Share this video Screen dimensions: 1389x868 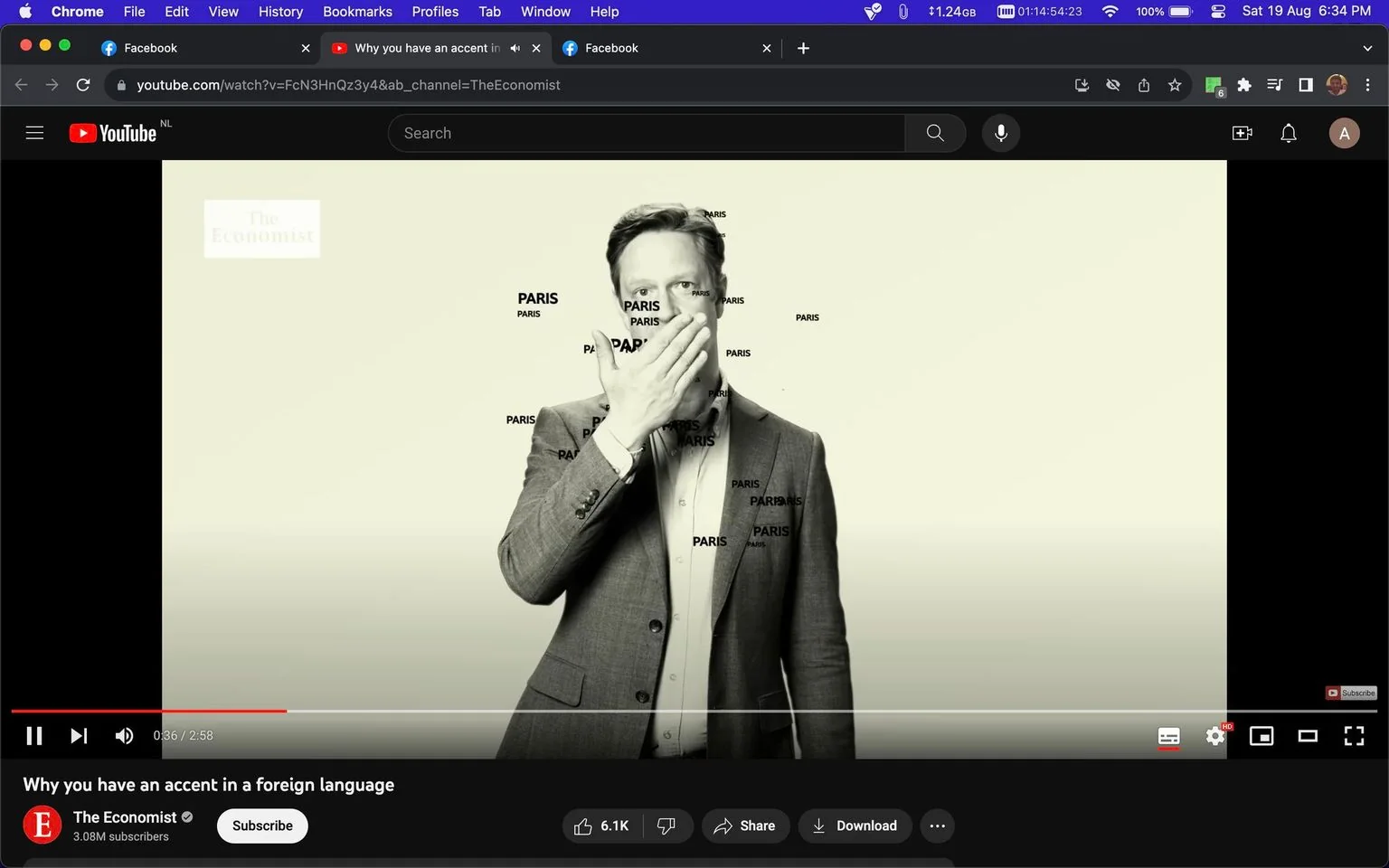pos(745,826)
